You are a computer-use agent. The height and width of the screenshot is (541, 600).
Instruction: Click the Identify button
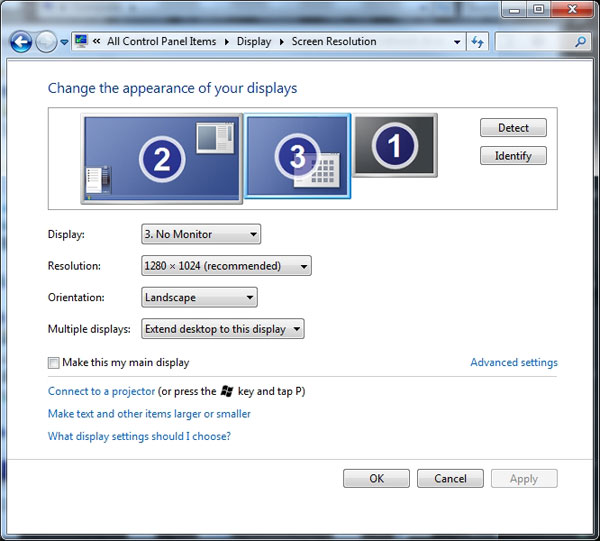coord(513,156)
